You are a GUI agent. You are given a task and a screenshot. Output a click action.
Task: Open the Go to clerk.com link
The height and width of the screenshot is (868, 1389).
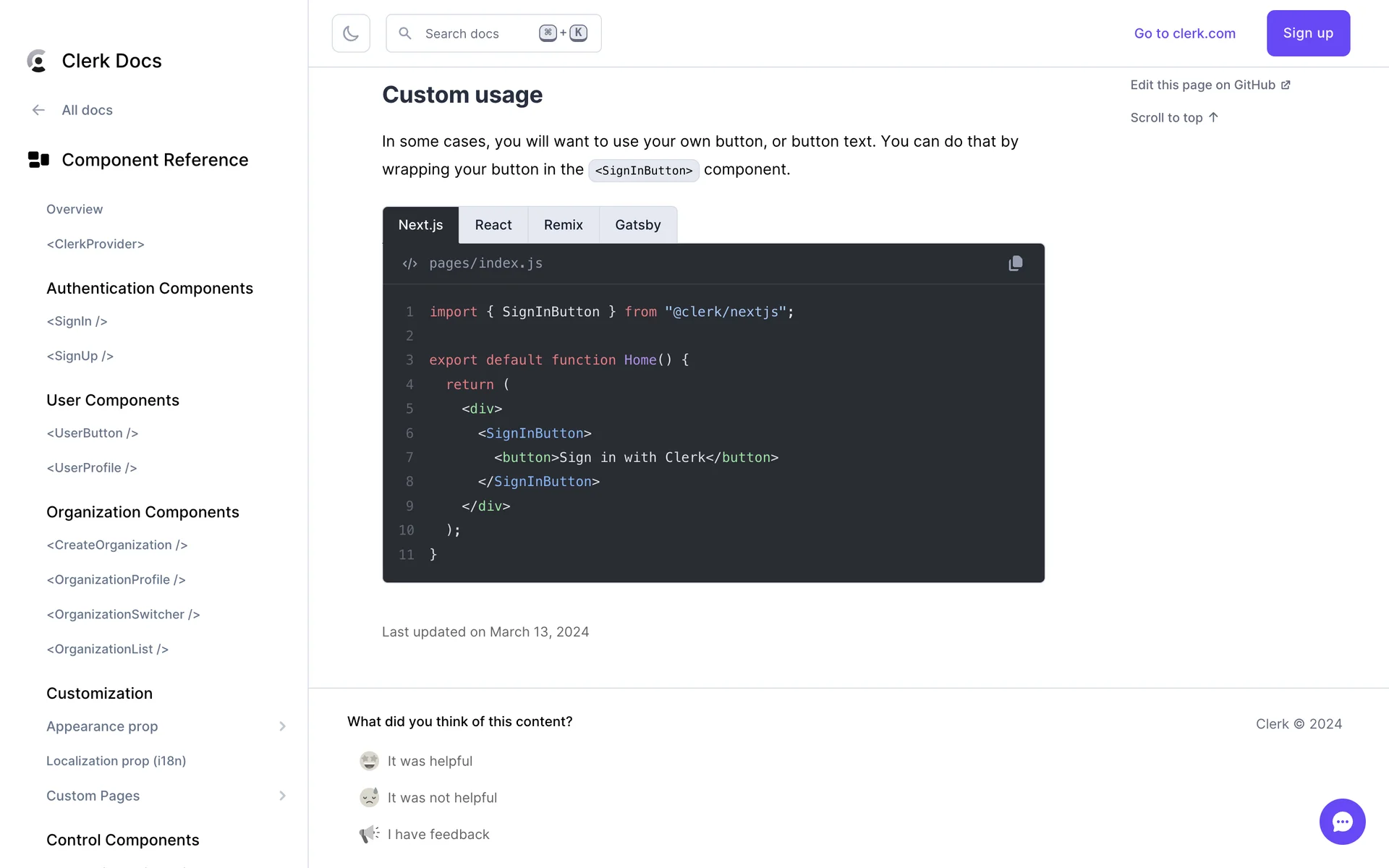tap(1184, 33)
